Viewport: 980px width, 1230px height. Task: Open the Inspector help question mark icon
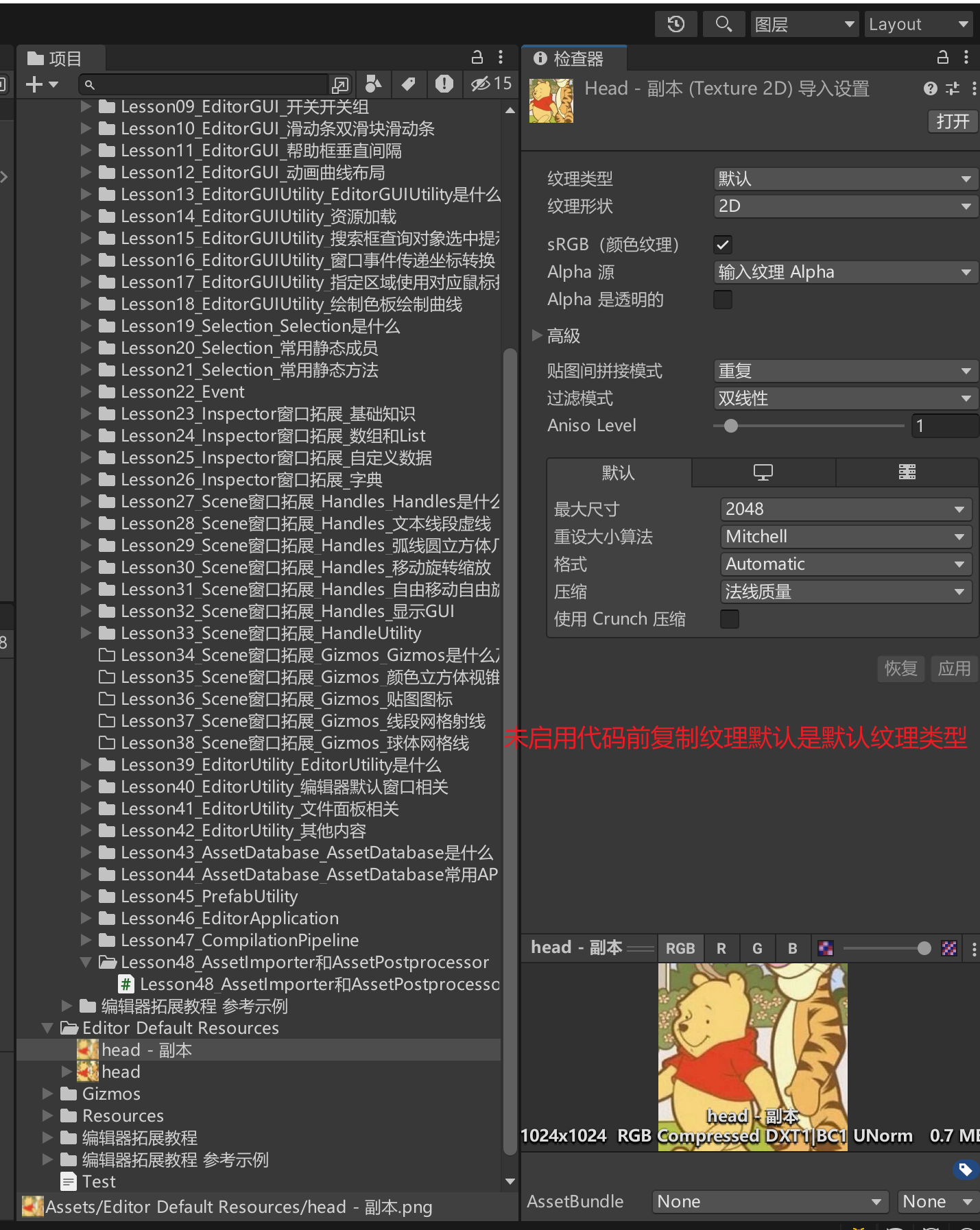[930, 88]
